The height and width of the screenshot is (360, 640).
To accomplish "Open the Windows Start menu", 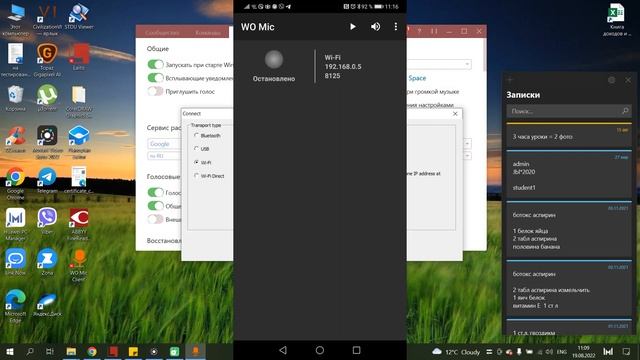I will click(10, 351).
